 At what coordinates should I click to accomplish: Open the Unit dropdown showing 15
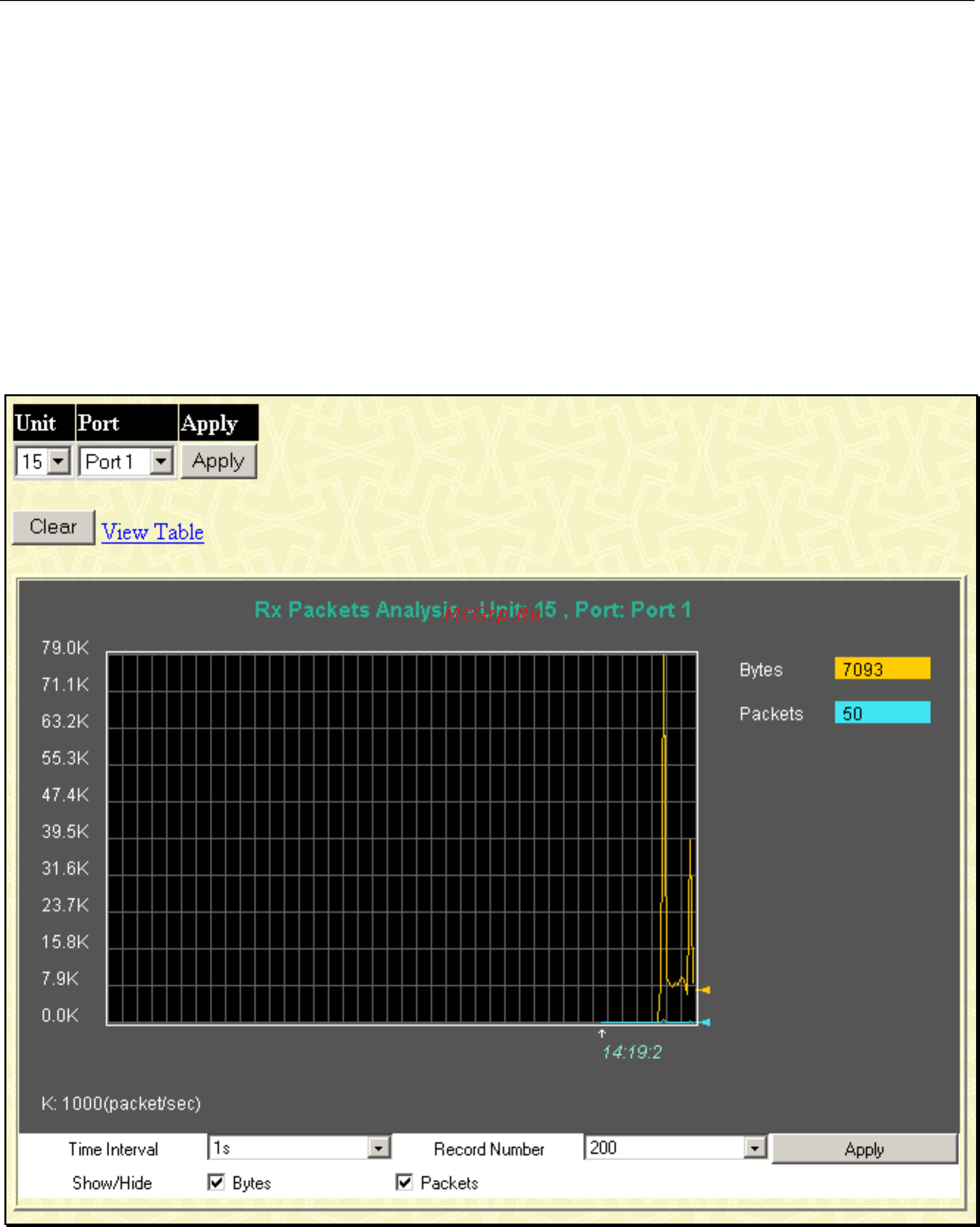pos(43,461)
